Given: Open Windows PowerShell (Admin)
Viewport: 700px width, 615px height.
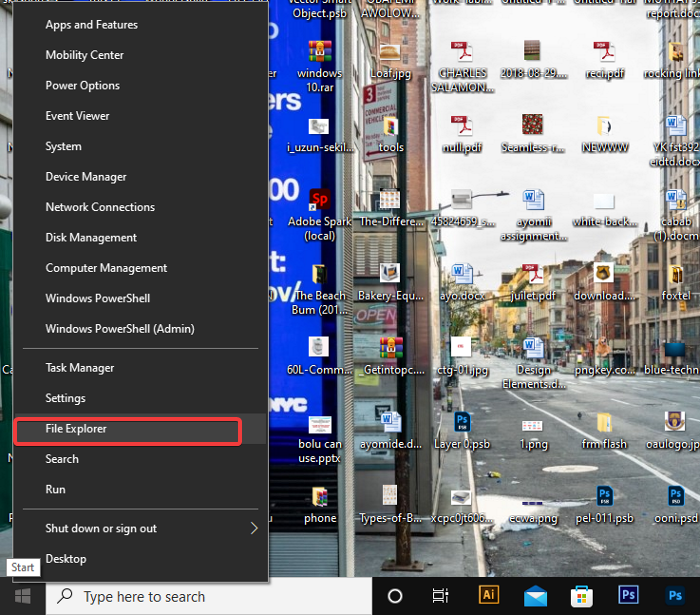Looking at the screenshot, I should point(119,329).
